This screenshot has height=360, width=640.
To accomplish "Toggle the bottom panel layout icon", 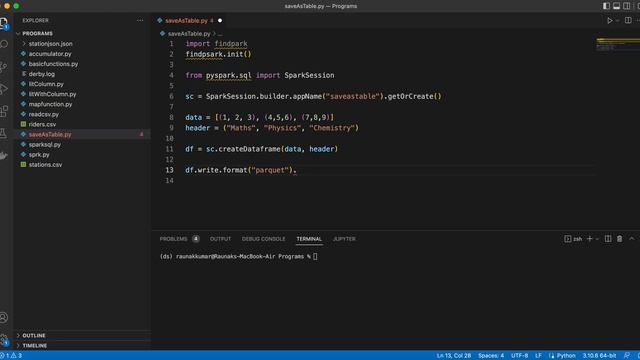I will [x=616, y=6].
